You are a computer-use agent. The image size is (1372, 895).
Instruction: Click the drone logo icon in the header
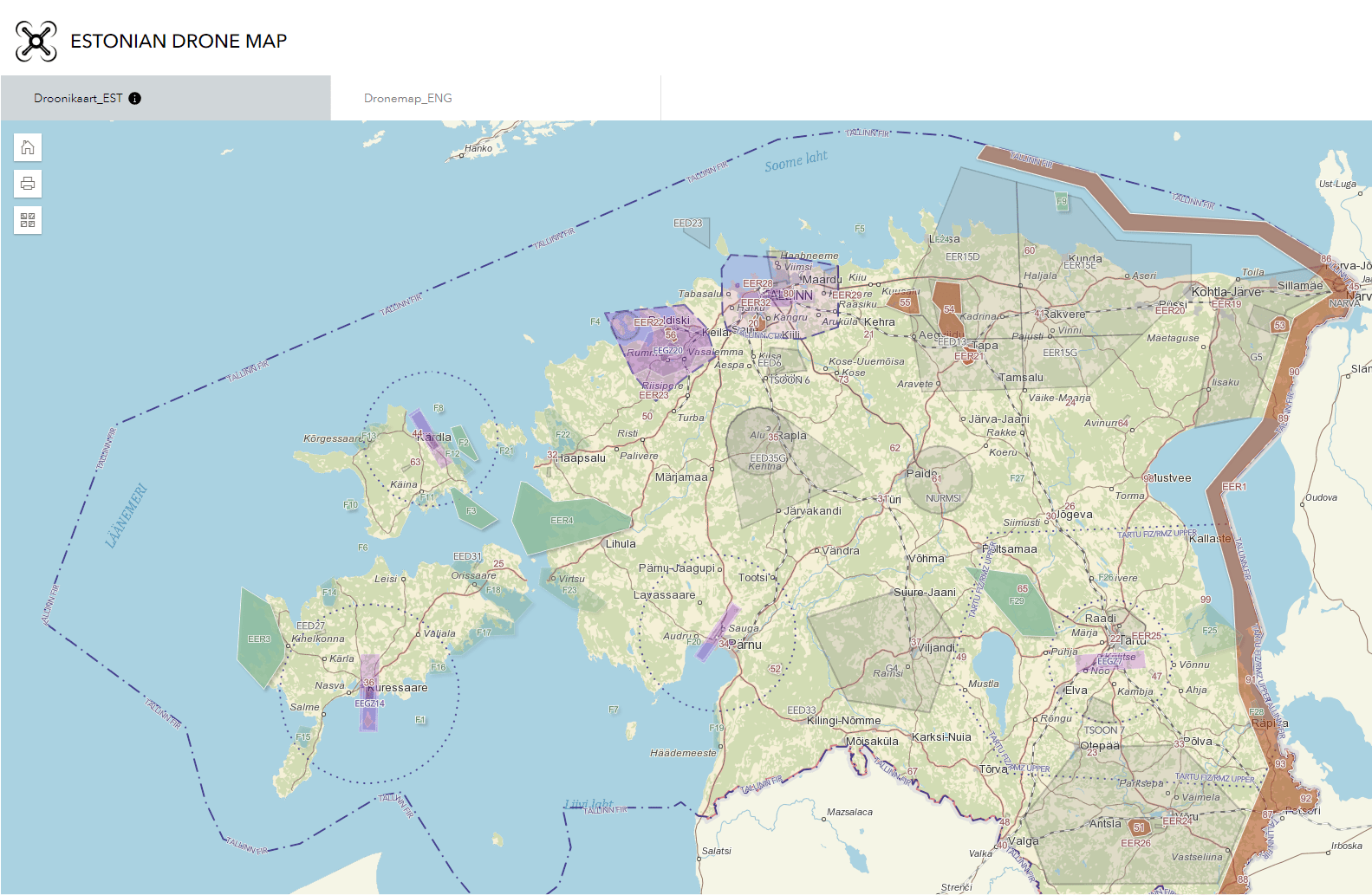click(36, 41)
